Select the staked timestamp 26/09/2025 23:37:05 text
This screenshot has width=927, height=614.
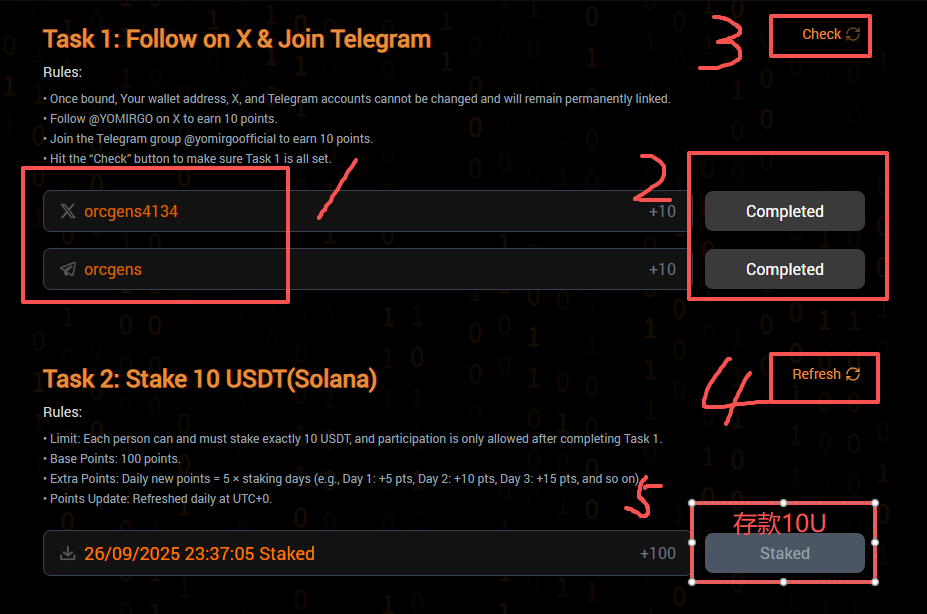pyautogui.click(x=170, y=554)
